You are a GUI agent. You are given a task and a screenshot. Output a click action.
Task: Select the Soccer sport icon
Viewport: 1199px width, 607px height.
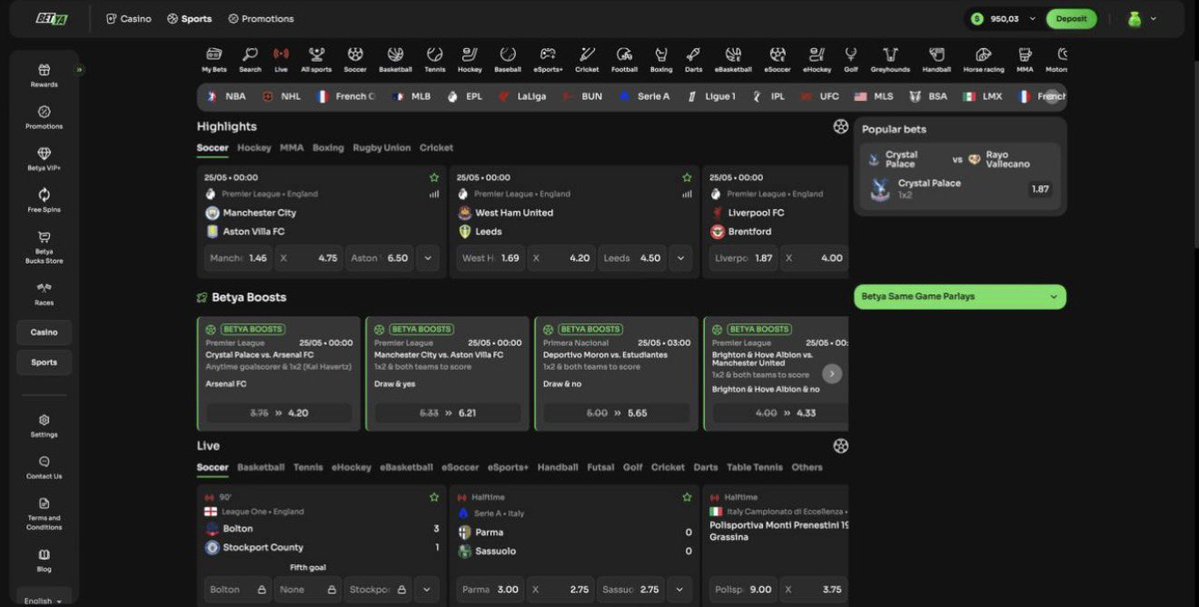(x=355, y=60)
